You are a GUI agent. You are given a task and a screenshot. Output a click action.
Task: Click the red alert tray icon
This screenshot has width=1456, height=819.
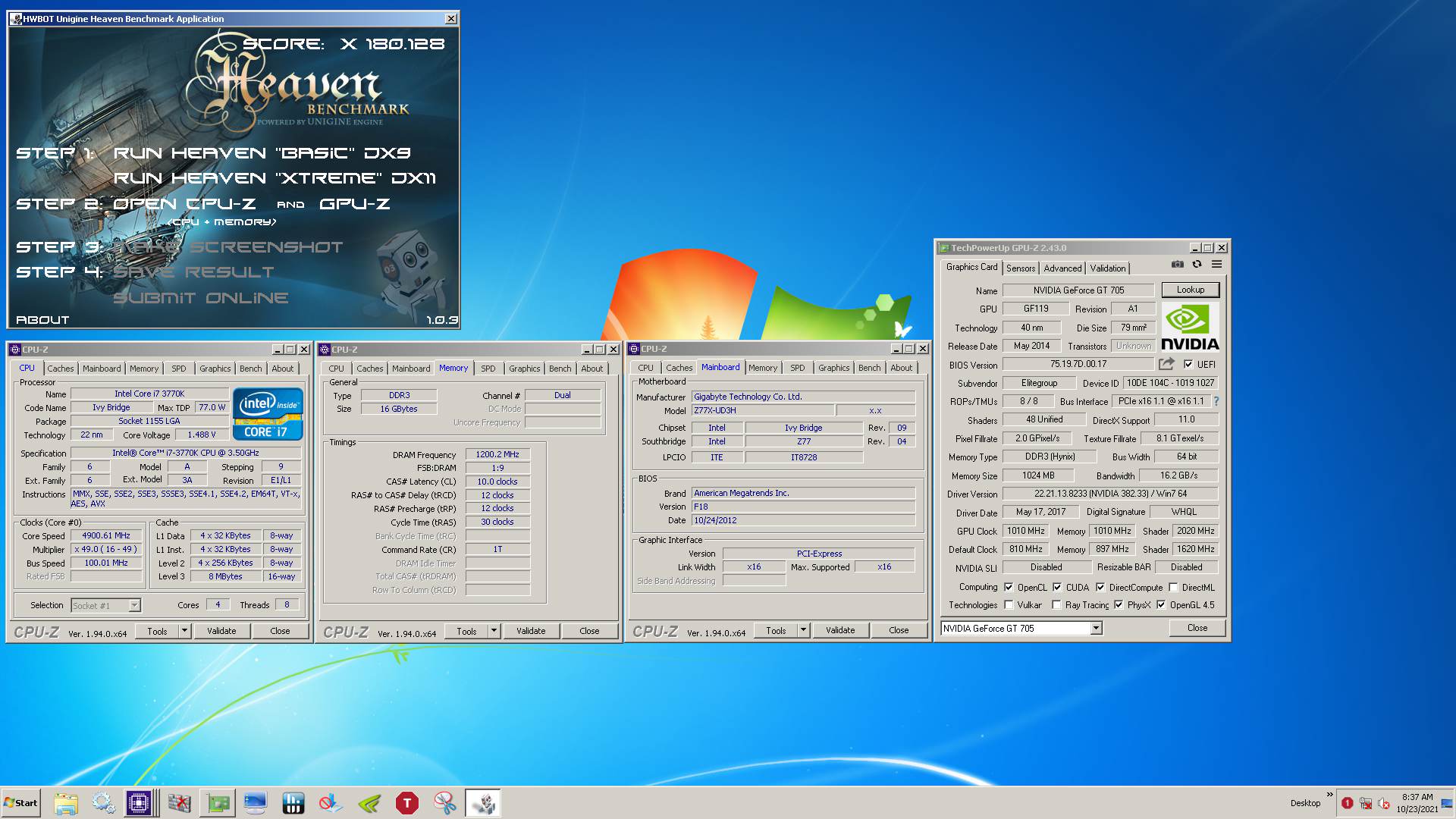[1347, 803]
